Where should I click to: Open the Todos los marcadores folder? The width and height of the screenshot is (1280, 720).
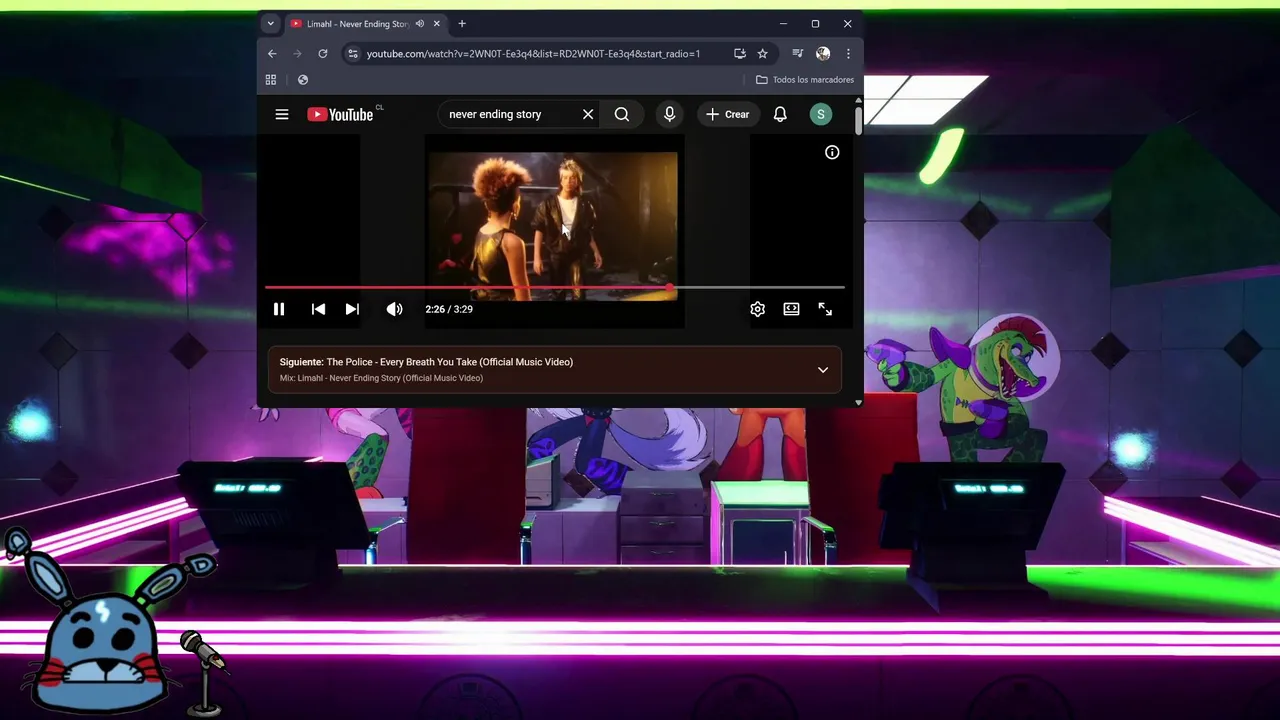pyautogui.click(x=805, y=80)
